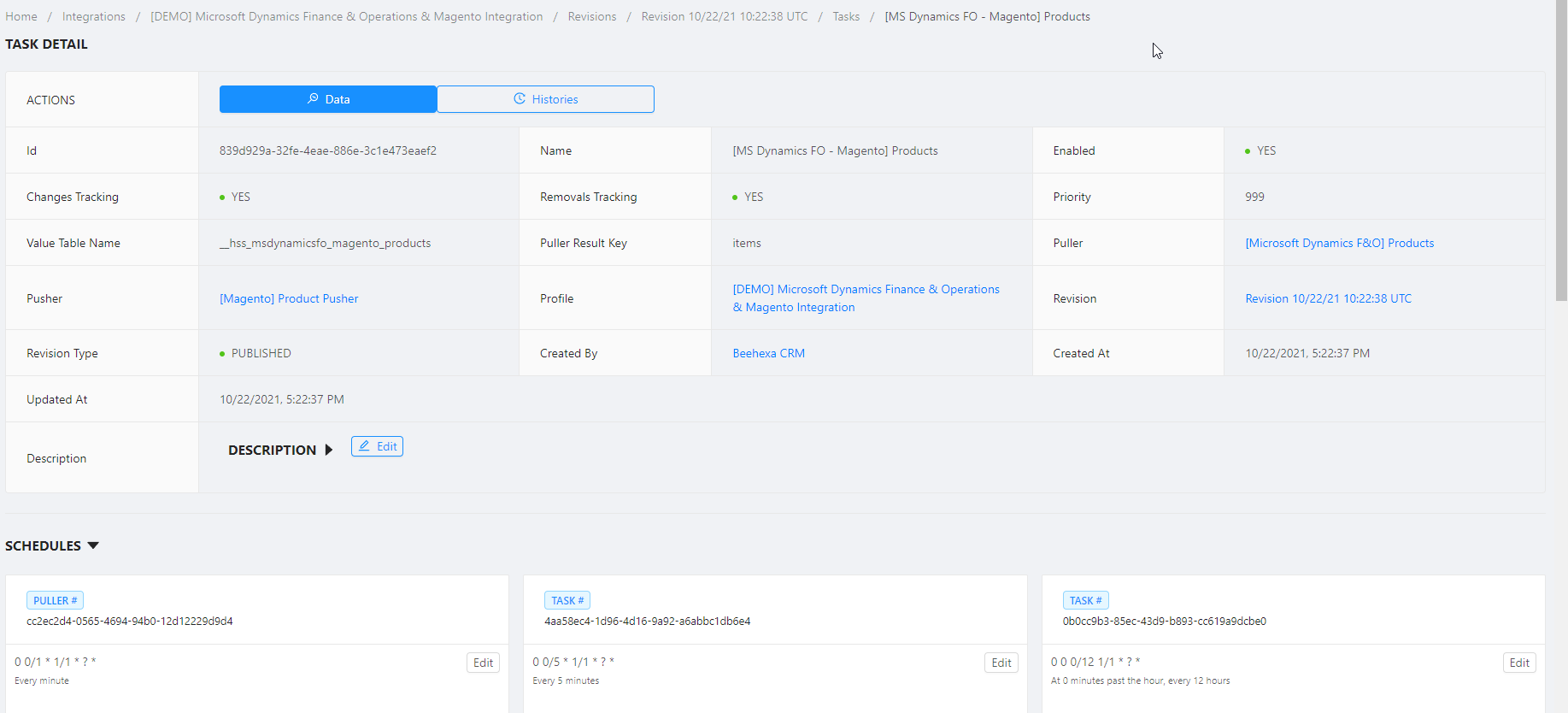
Task: Click TASK # tag for 0b0cc9b3 schedule
Action: 1086,600
